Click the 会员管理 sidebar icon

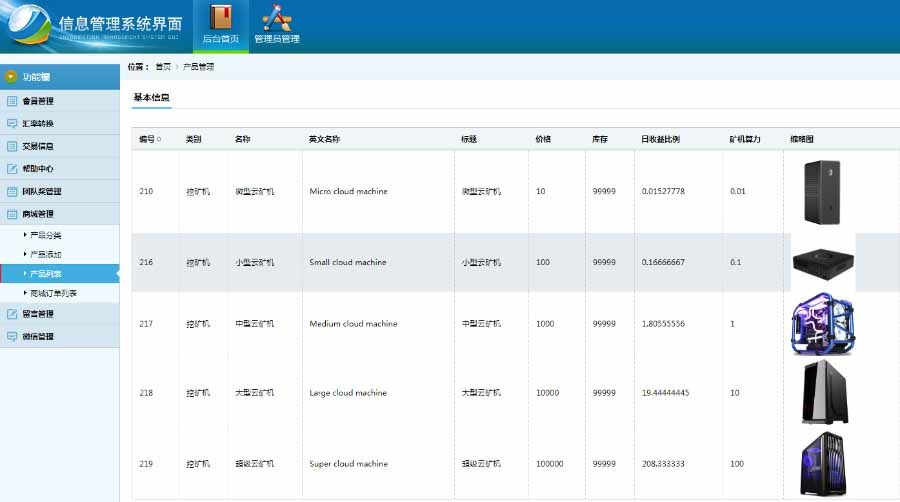(11, 101)
